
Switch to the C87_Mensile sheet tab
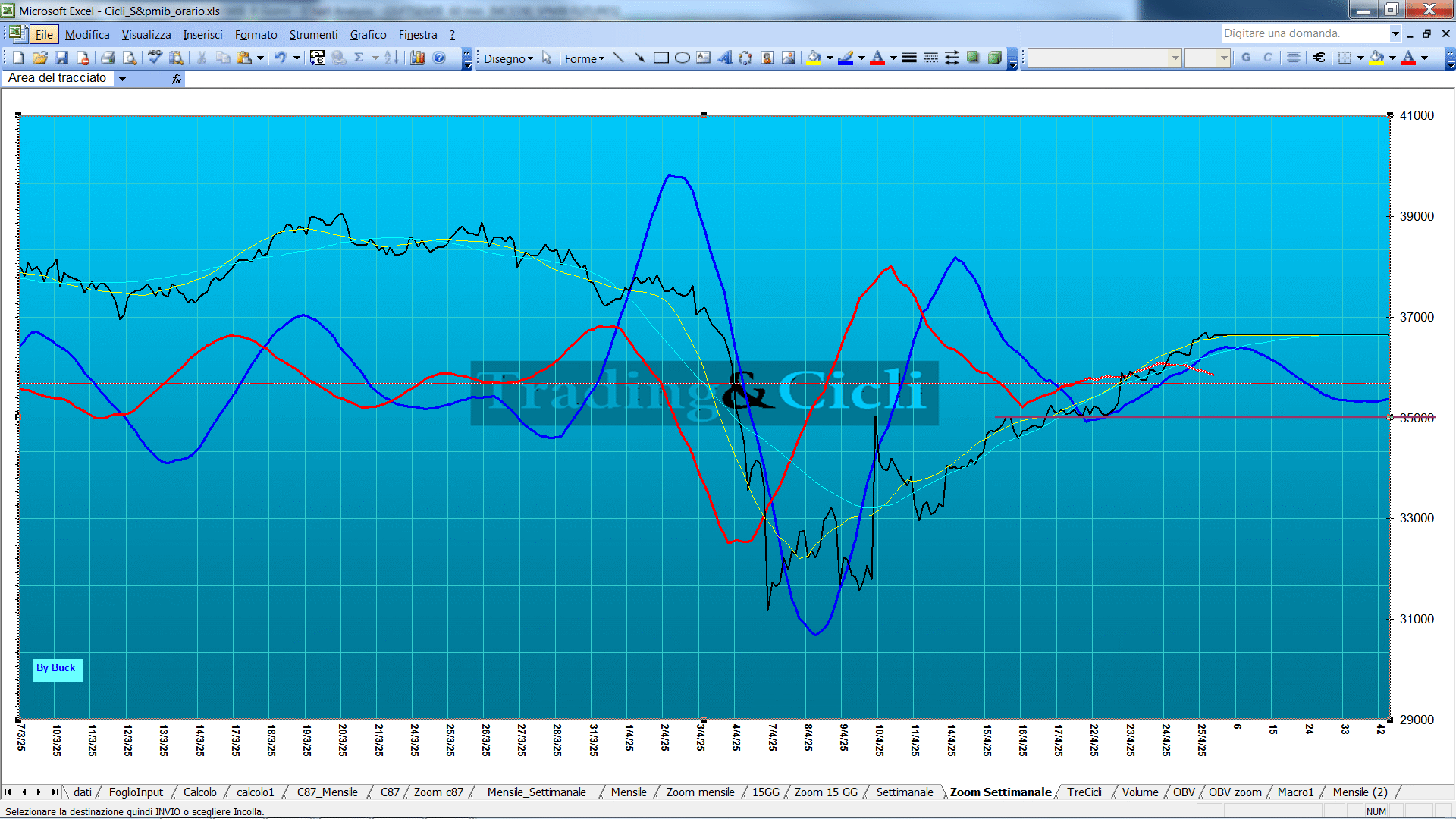(x=327, y=792)
